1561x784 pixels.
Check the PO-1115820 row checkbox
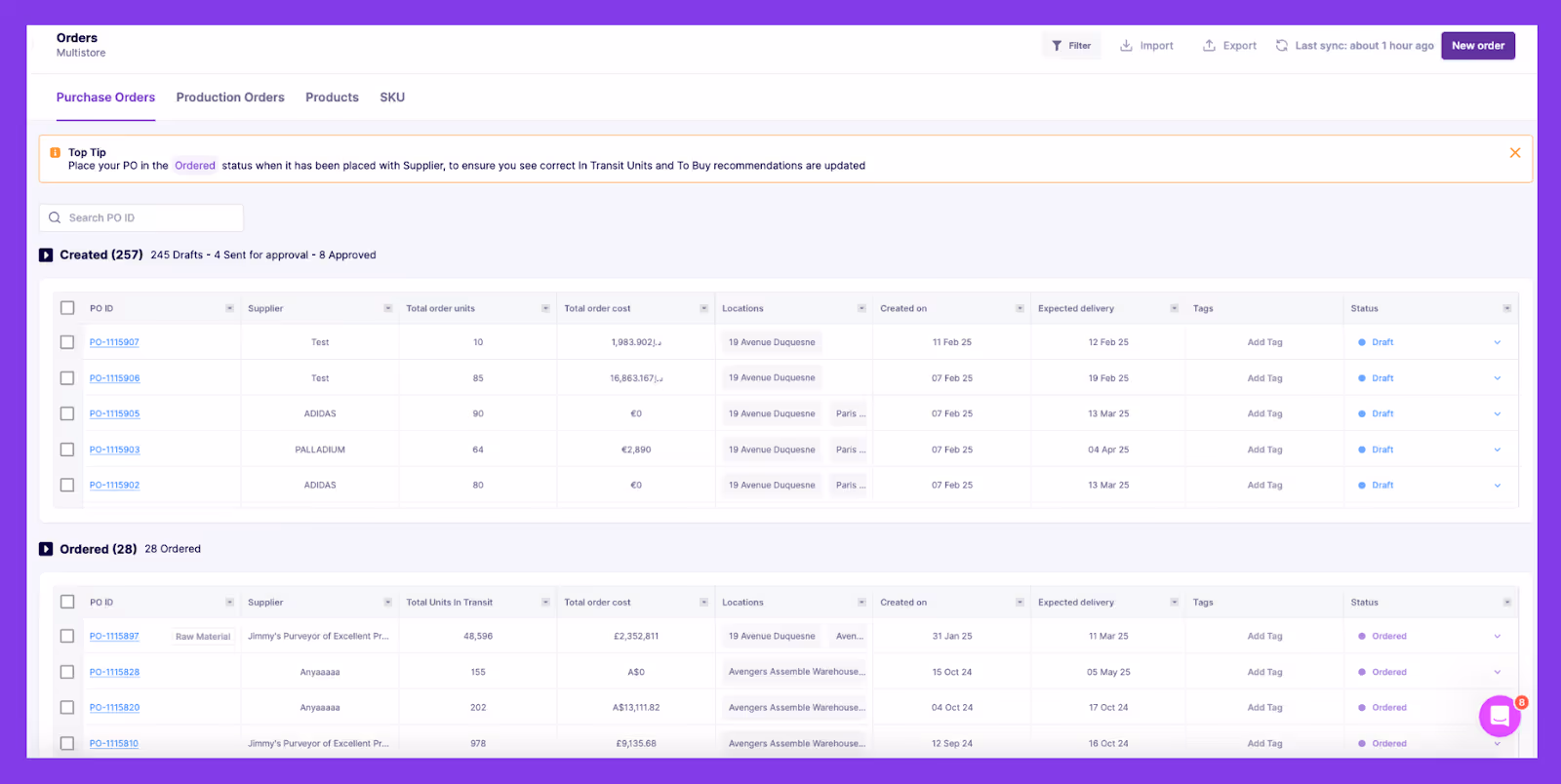coord(67,708)
